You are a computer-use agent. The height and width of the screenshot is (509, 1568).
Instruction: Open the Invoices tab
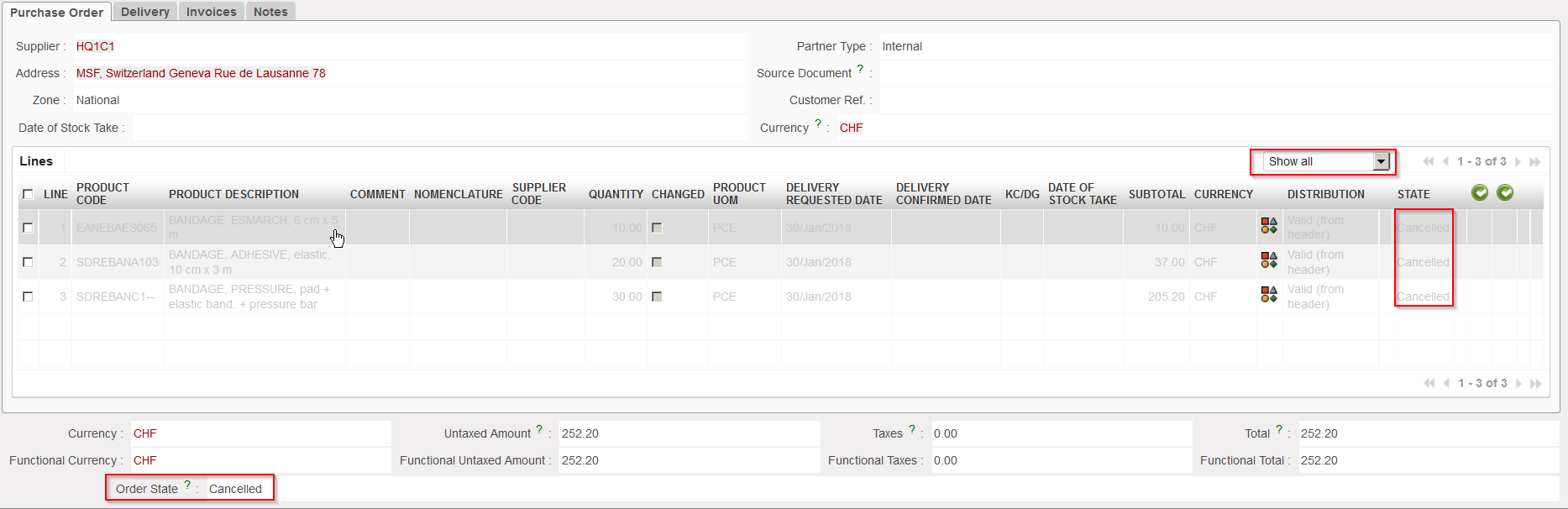pos(211,12)
